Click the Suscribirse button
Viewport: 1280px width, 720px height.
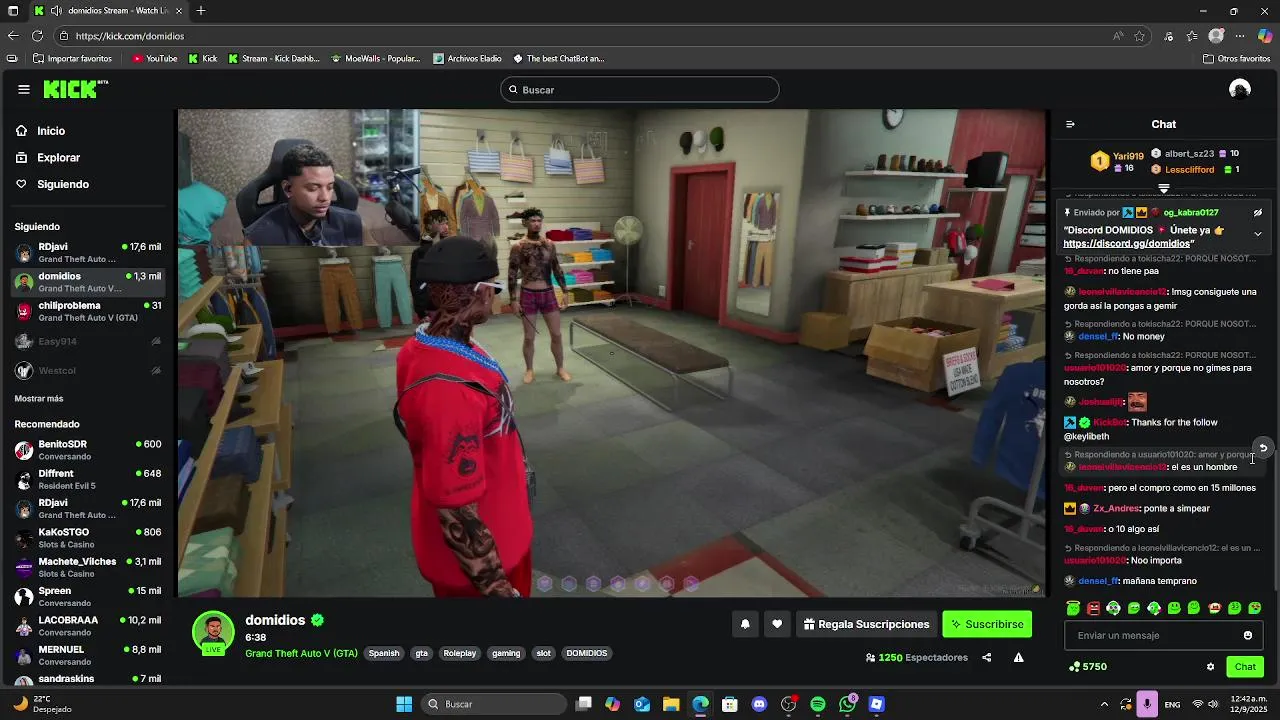[x=987, y=624]
